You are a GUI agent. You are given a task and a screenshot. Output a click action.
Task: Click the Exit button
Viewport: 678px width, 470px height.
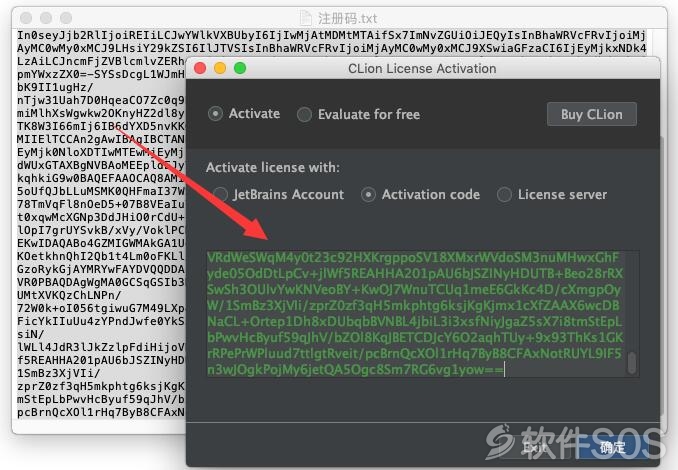pyautogui.click(x=535, y=447)
